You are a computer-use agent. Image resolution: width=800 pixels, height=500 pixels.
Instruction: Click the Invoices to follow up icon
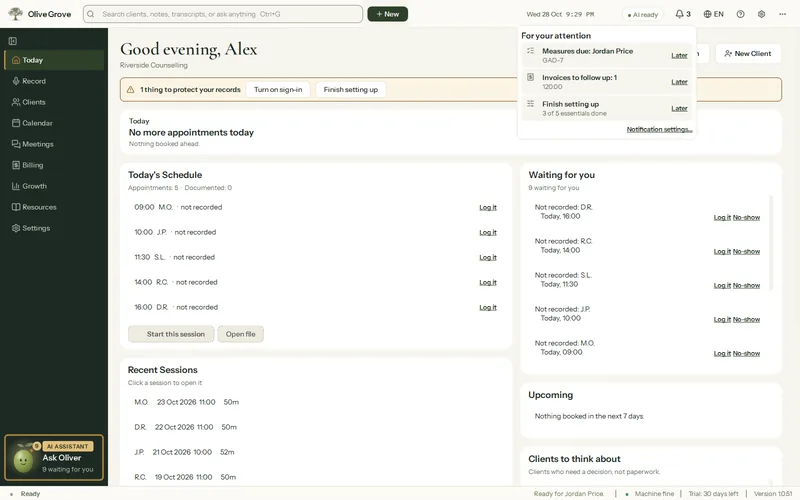[531, 78]
